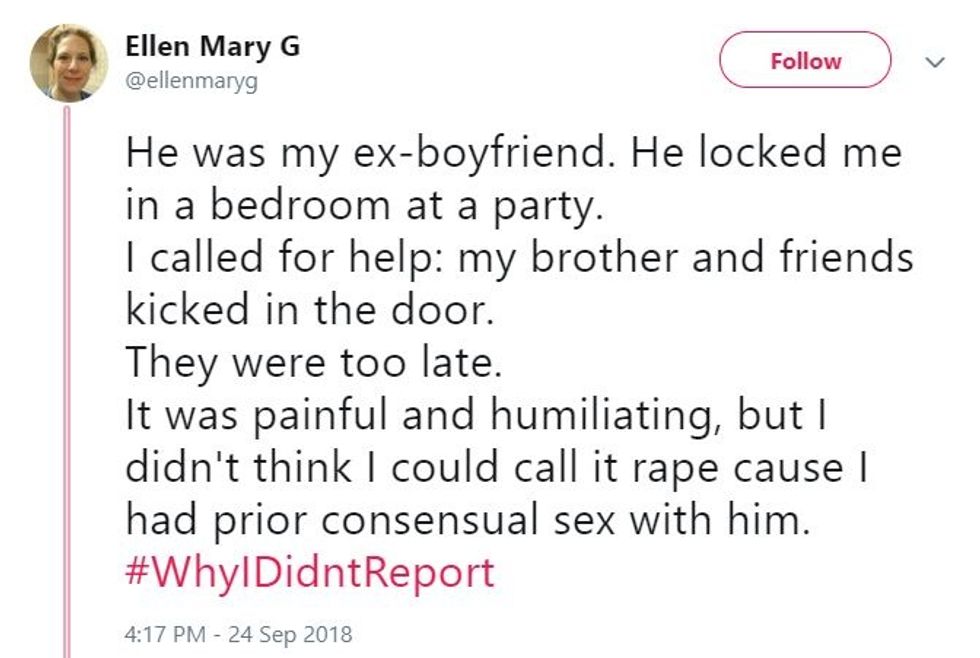Open the #WhyIDidntReport hashtag
Screen dimensions: 980x658
(x=310, y=573)
